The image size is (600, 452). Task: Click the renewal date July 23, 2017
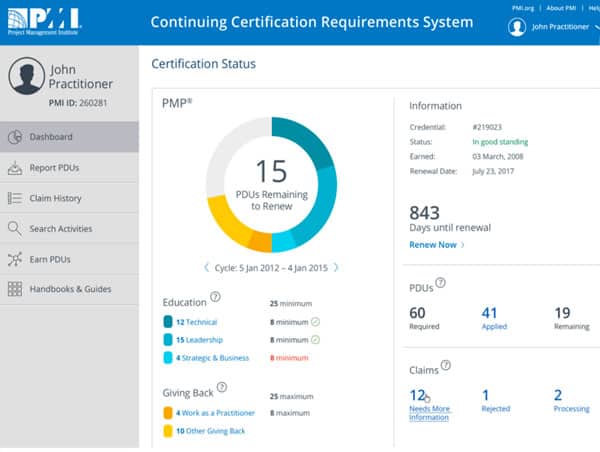coord(493,171)
